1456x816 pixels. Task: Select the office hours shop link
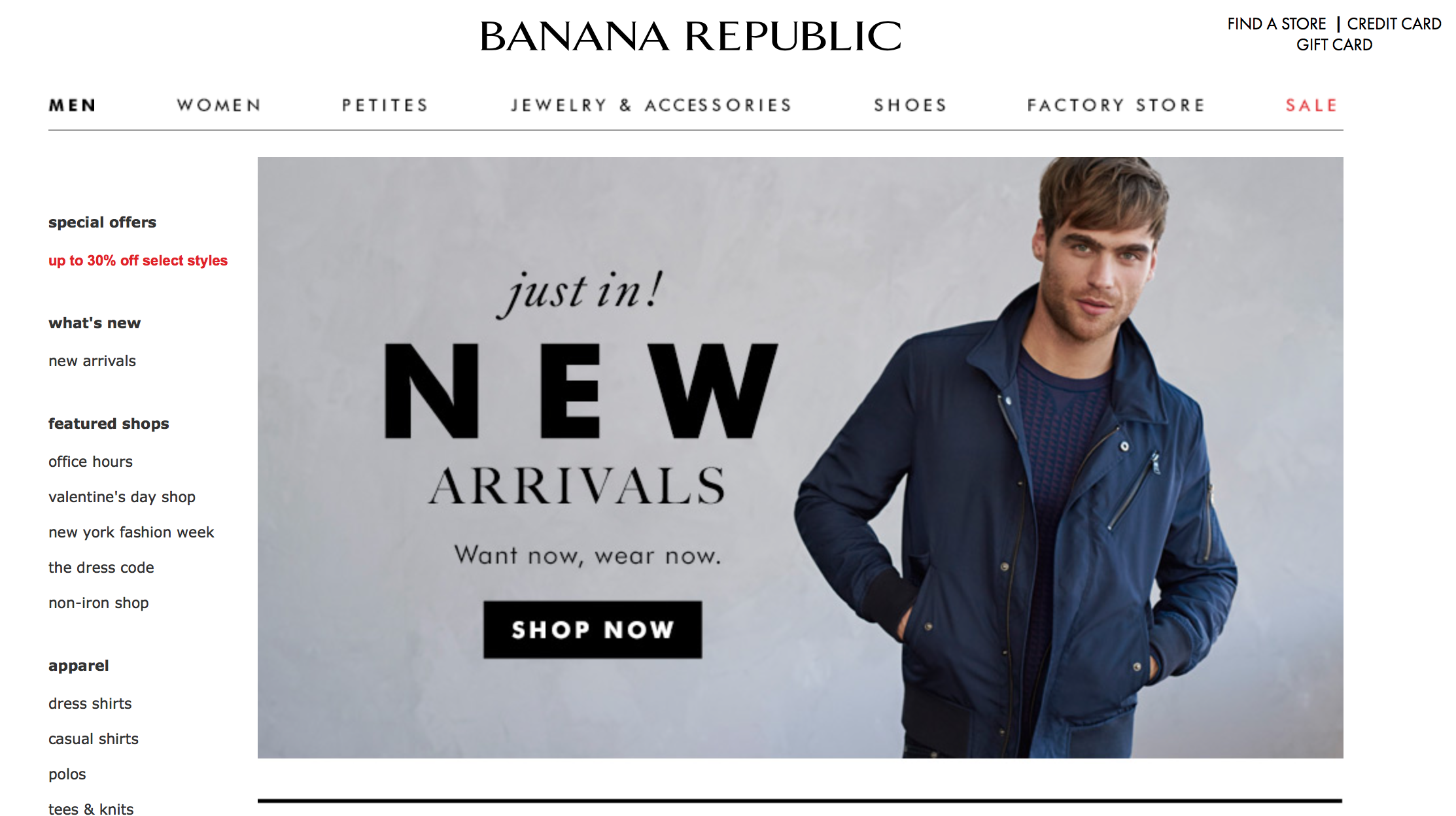[90, 462]
